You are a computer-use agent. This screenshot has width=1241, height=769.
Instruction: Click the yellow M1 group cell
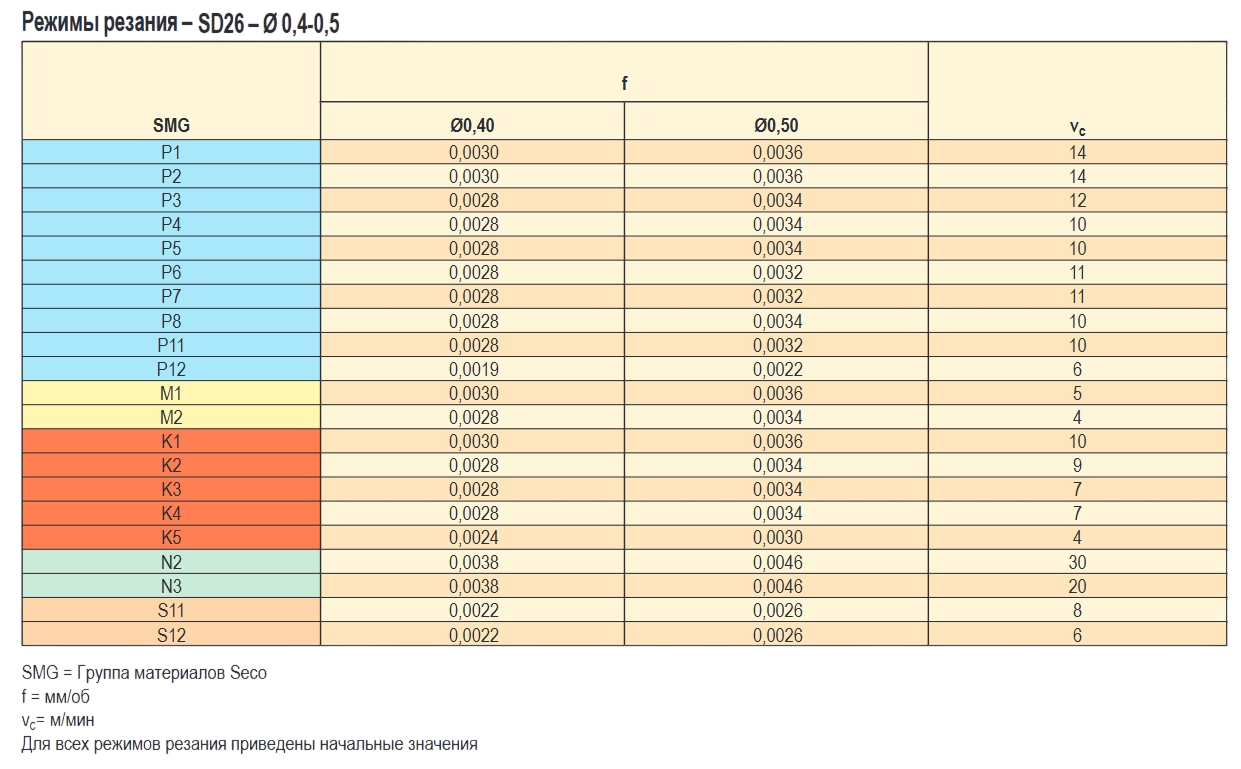pyautogui.click(x=171, y=393)
